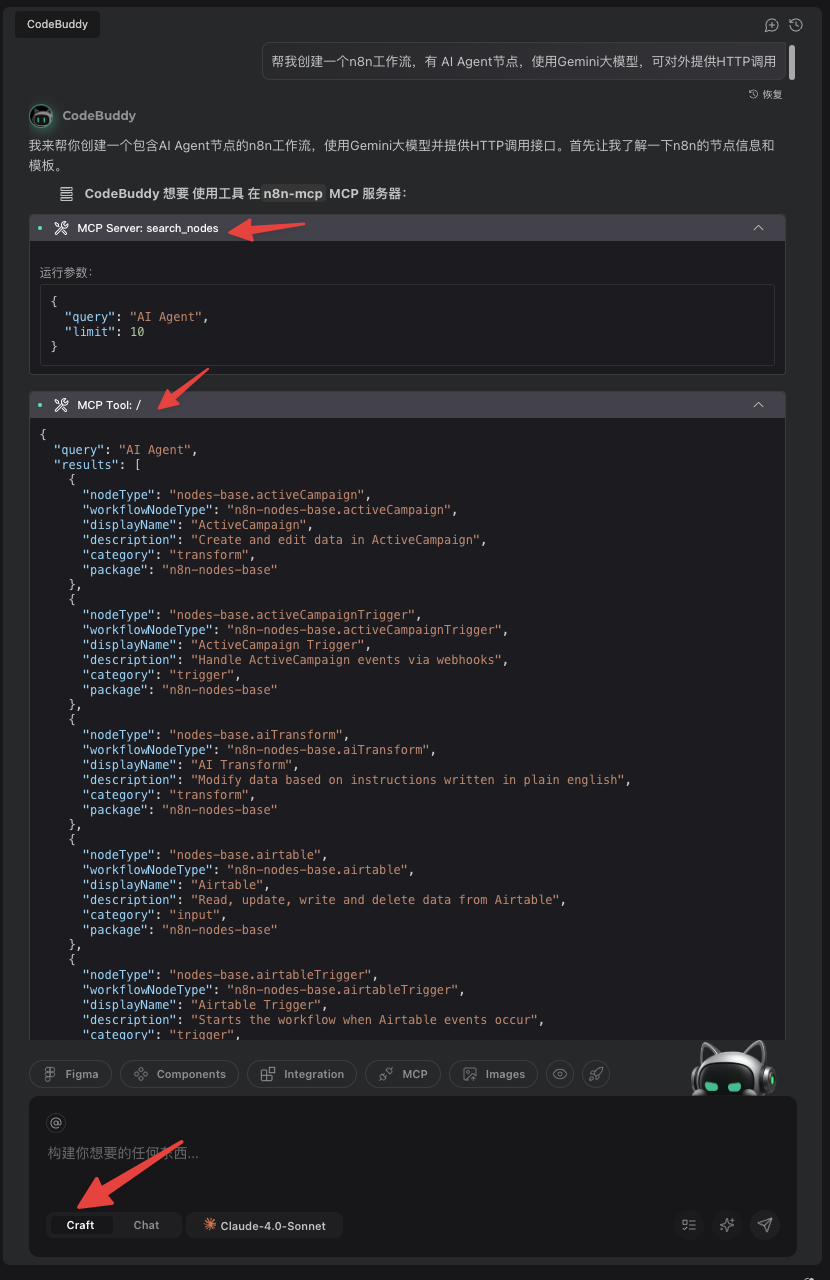Open the Images button

[x=493, y=1074]
